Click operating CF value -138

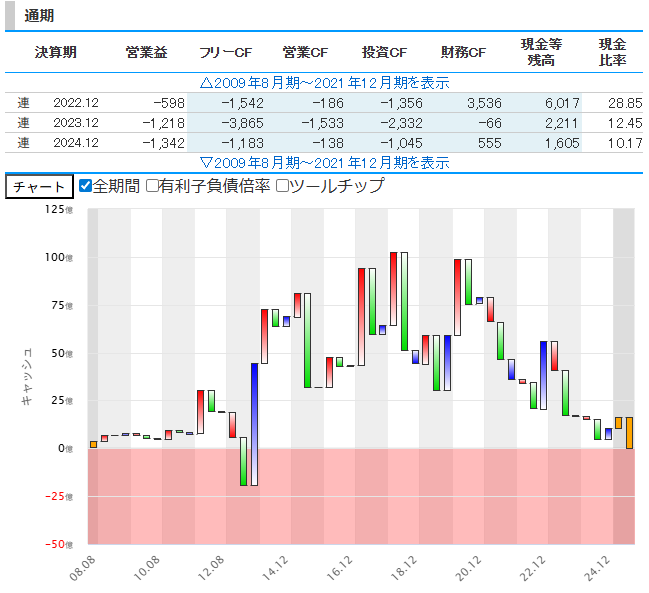(x=327, y=143)
